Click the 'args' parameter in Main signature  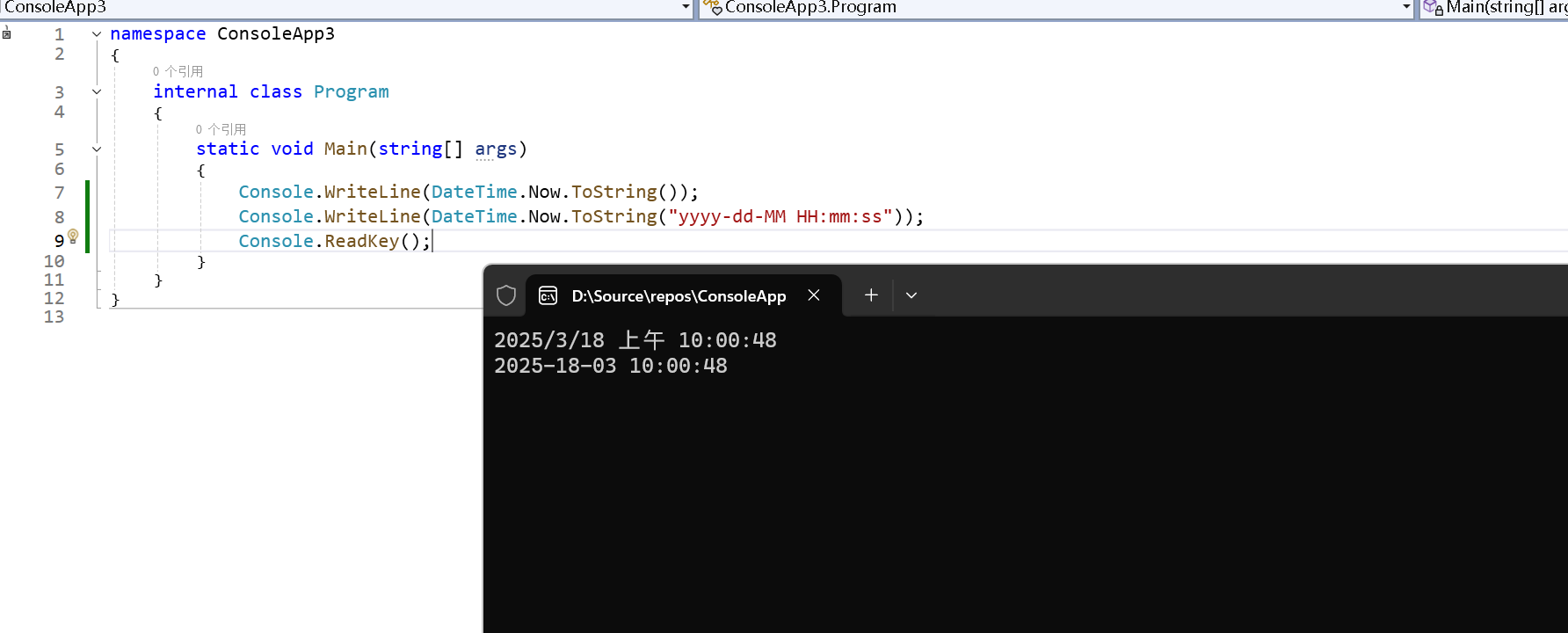coord(496,149)
